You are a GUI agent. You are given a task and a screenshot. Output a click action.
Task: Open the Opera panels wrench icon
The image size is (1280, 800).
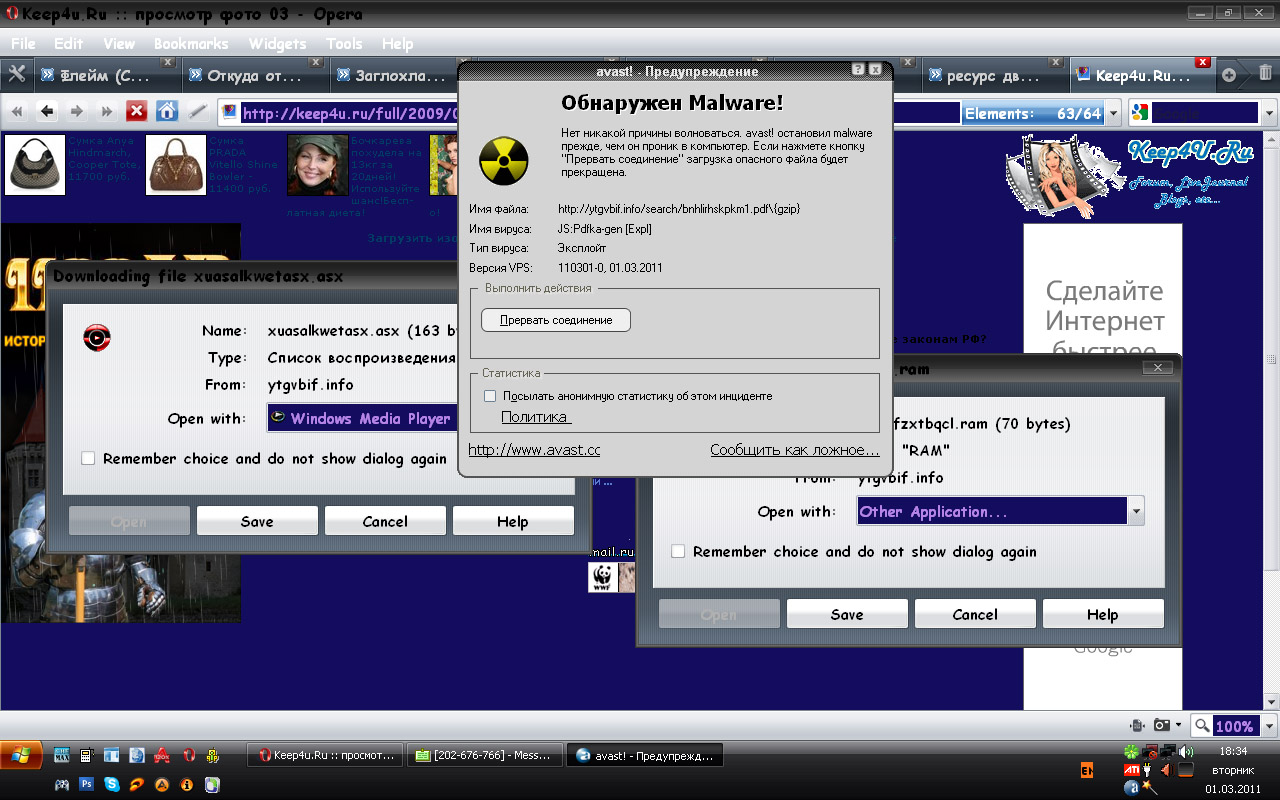coord(16,75)
